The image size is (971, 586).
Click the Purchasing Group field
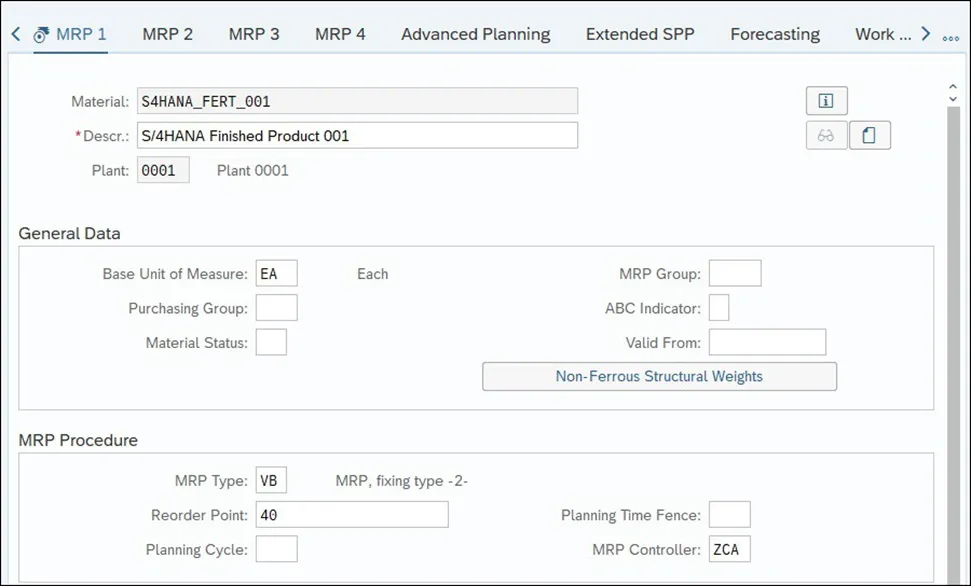tap(276, 308)
